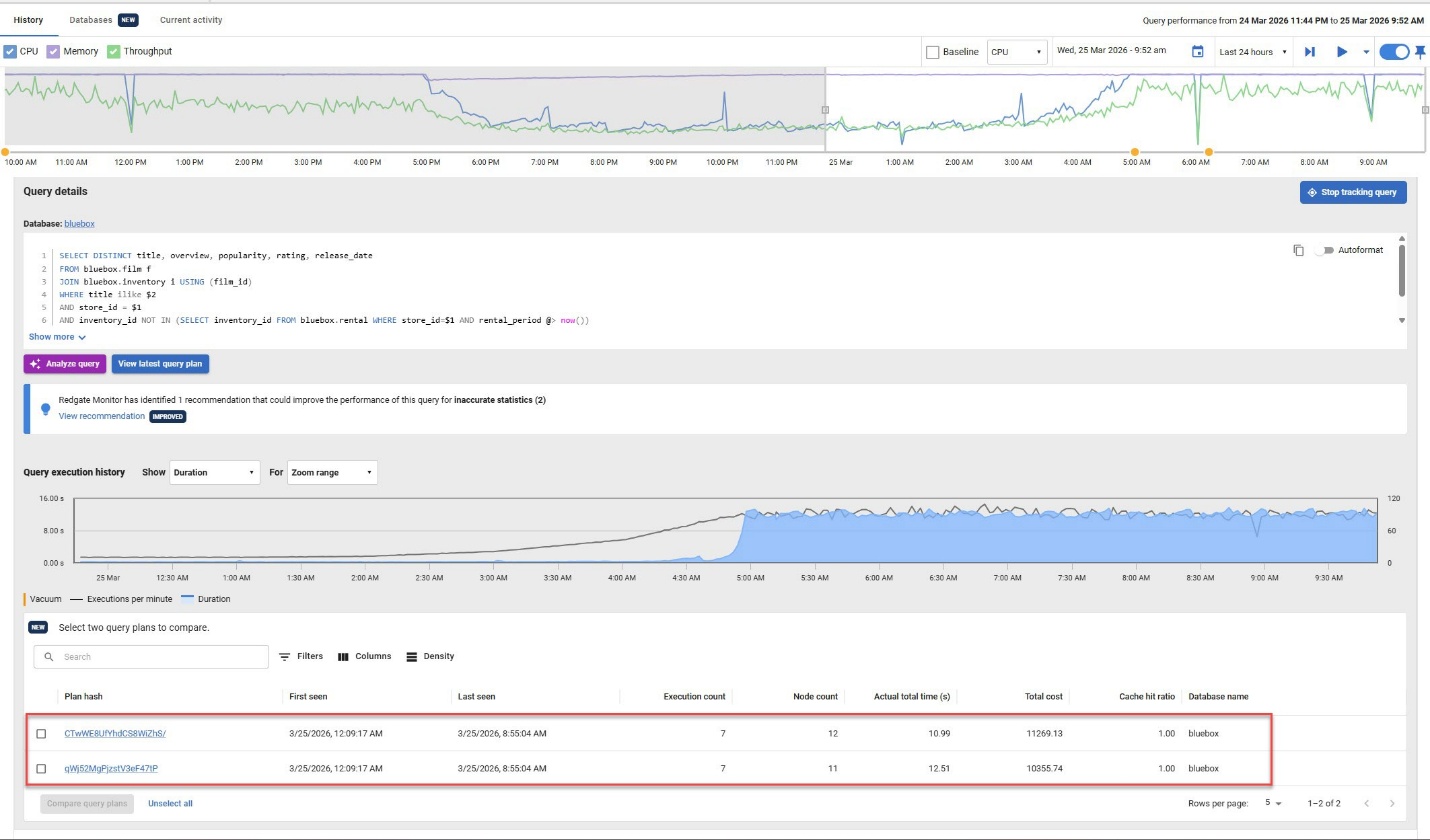Enable the Baseline comparison checkbox
Viewport: 1430px width, 840px height.
(932, 51)
